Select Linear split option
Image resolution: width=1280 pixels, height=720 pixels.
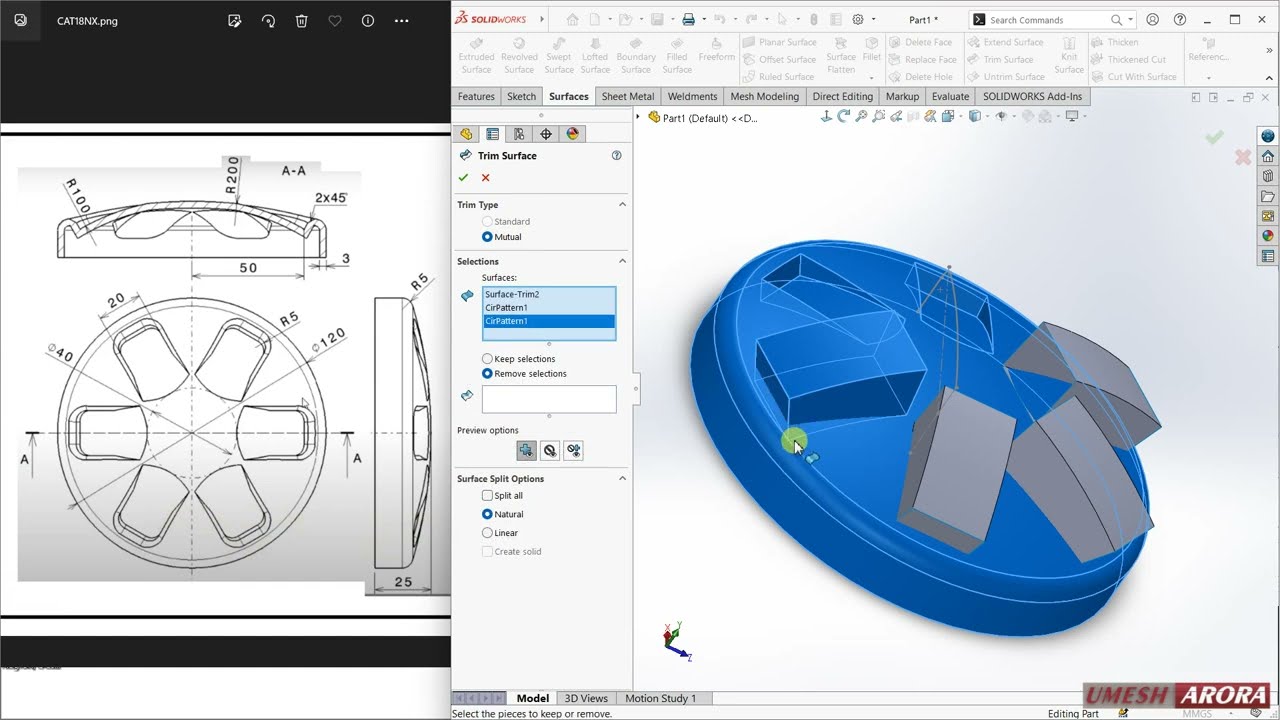[487, 533]
